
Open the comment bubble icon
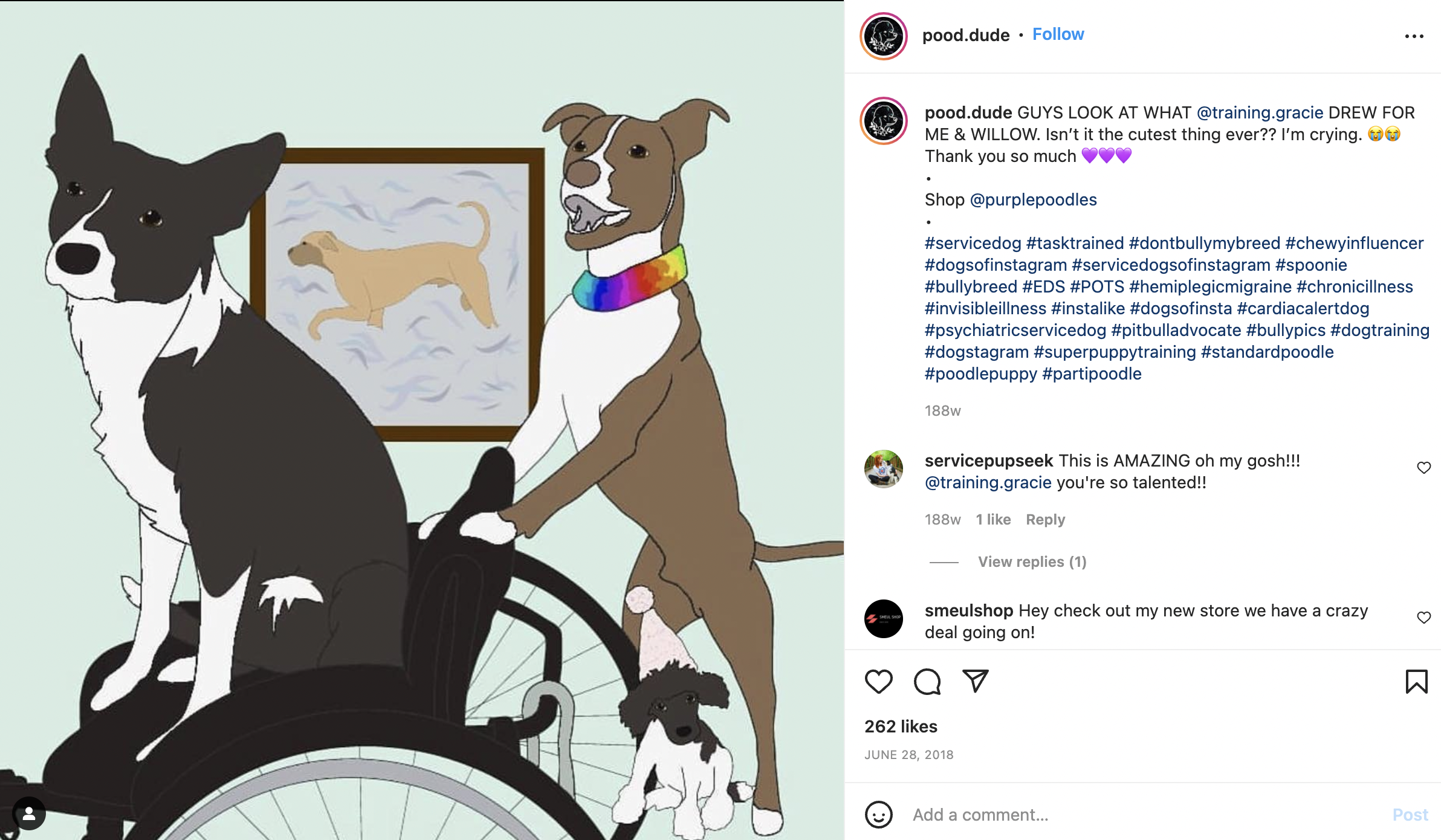click(927, 682)
